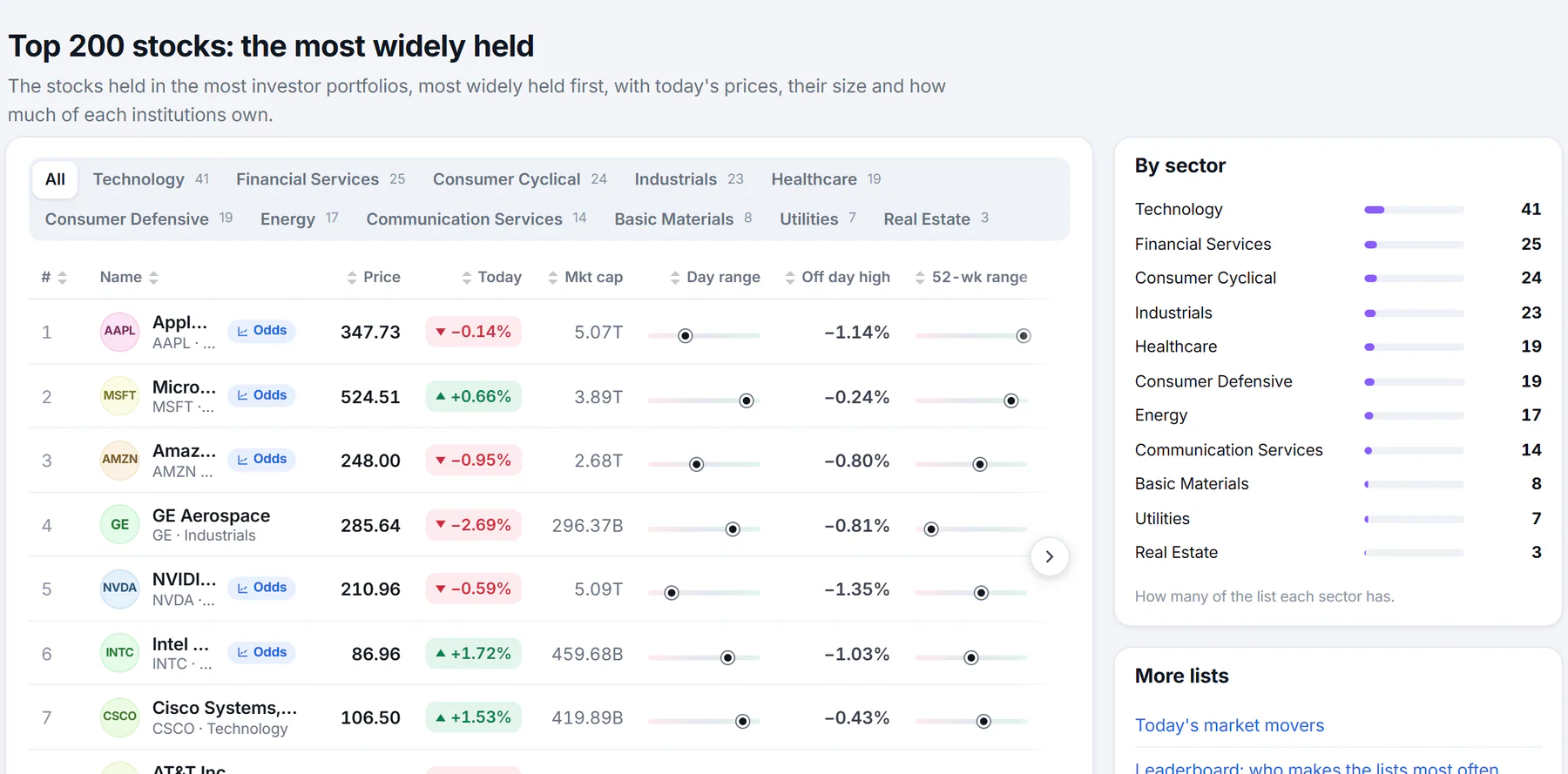1568x774 pixels.
Task: Sort table by Price column
Action: coord(373,278)
